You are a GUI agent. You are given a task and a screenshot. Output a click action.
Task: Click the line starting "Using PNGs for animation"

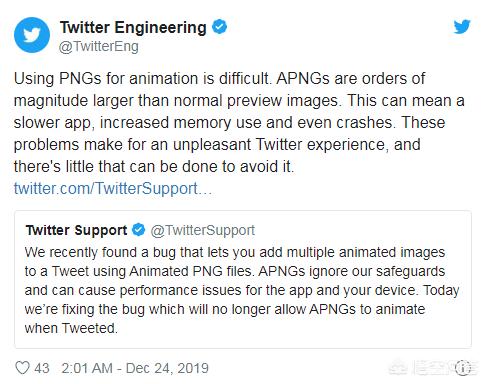tap(219, 79)
